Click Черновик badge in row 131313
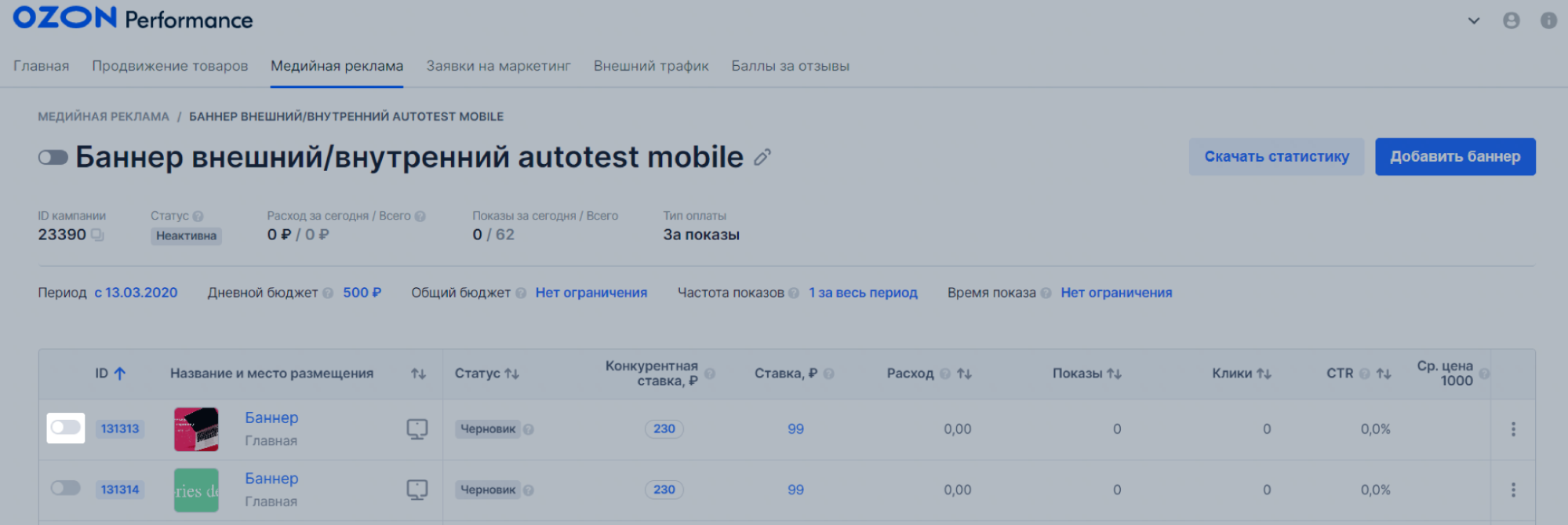 coord(488,428)
